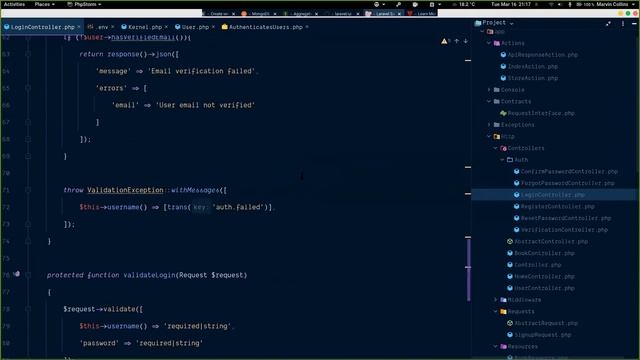Open StoreAction.php in the project tree

pyautogui.click(x=529, y=78)
